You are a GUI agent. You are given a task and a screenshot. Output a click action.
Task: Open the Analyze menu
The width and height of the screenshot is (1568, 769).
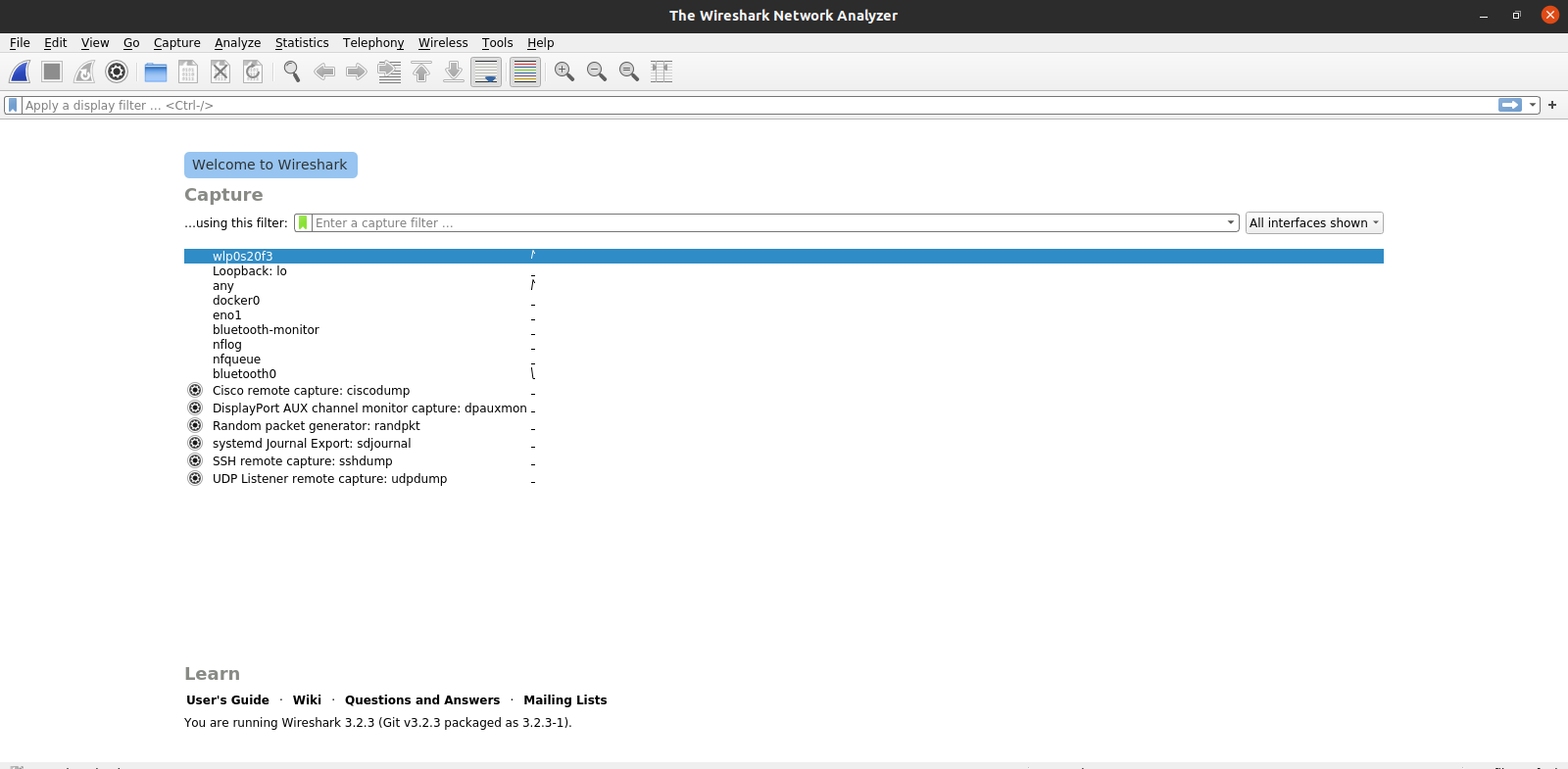click(x=237, y=43)
